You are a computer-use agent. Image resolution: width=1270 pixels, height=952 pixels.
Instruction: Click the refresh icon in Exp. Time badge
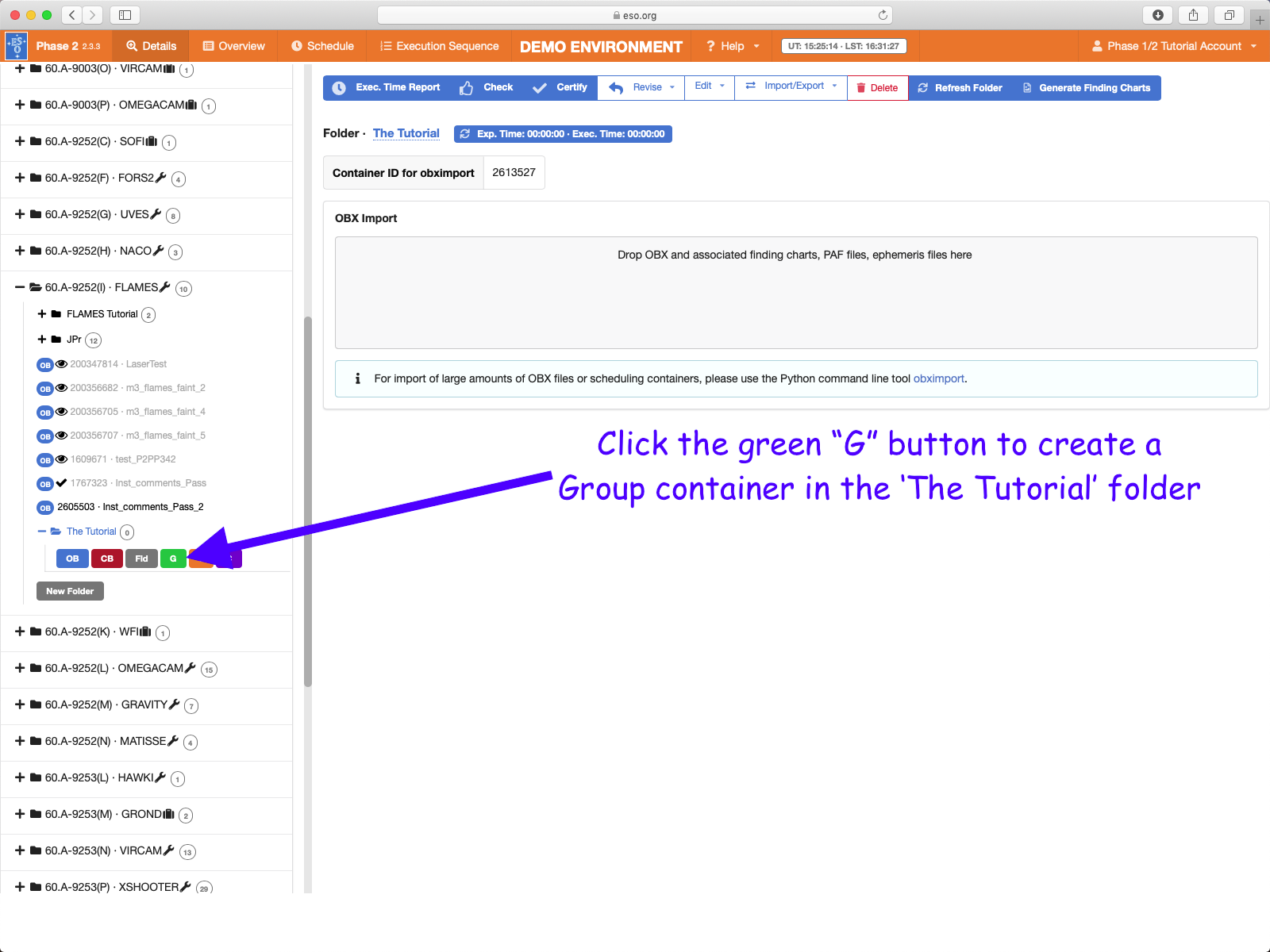click(x=465, y=134)
